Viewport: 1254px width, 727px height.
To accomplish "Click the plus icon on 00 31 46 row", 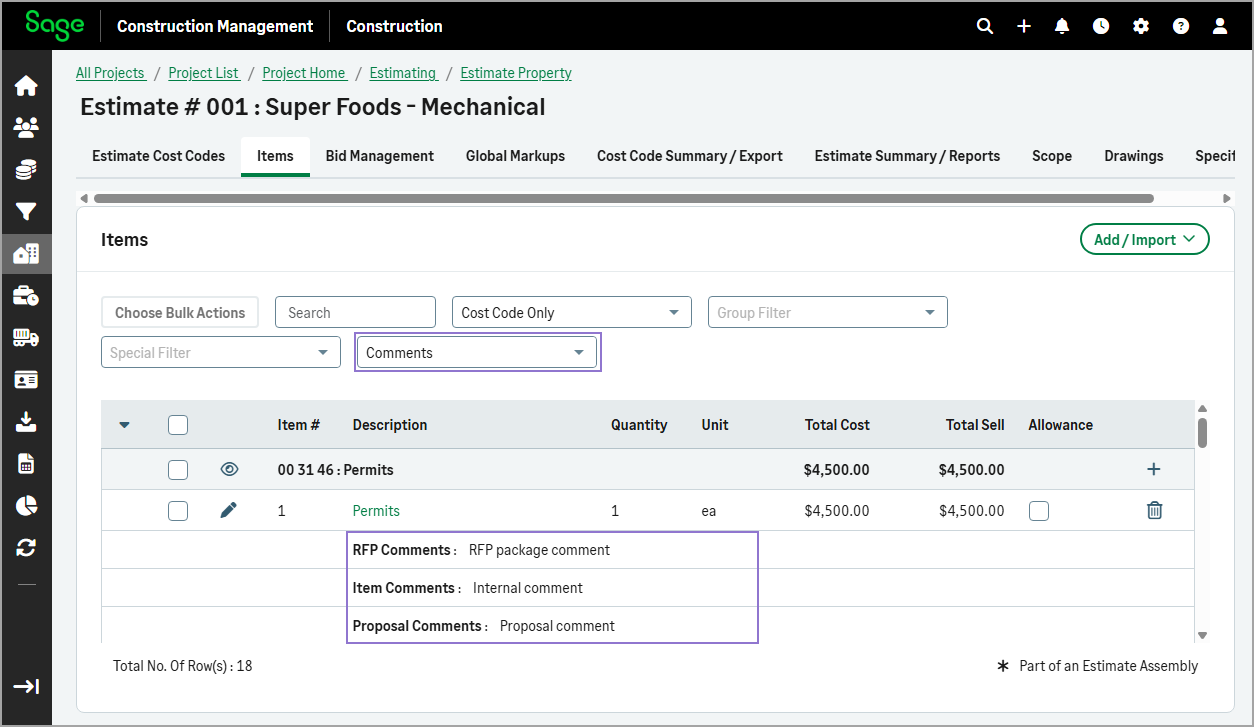I will pos(1153,469).
